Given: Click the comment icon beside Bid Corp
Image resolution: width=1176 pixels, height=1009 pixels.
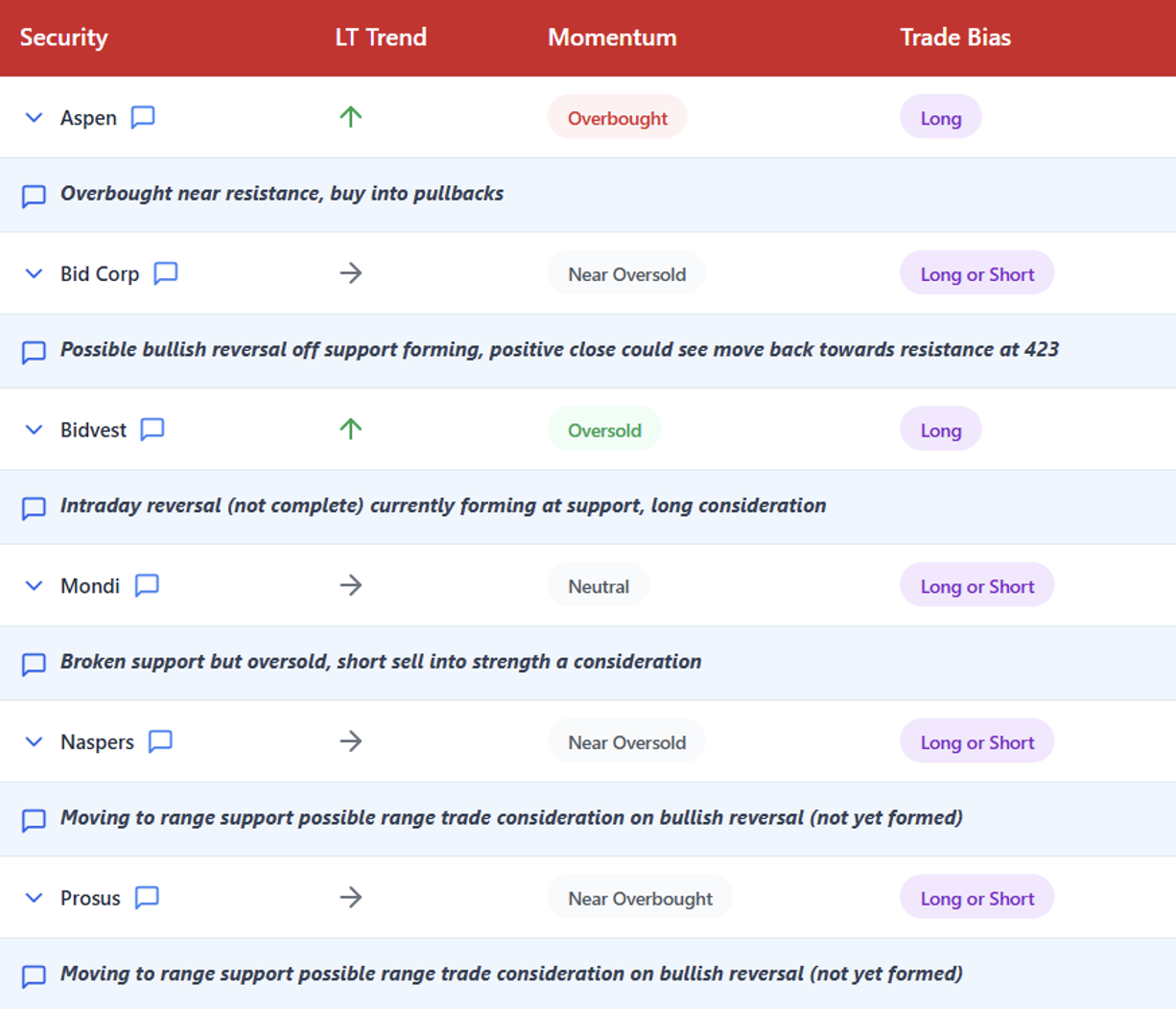Looking at the screenshot, I should pos(166,273).
